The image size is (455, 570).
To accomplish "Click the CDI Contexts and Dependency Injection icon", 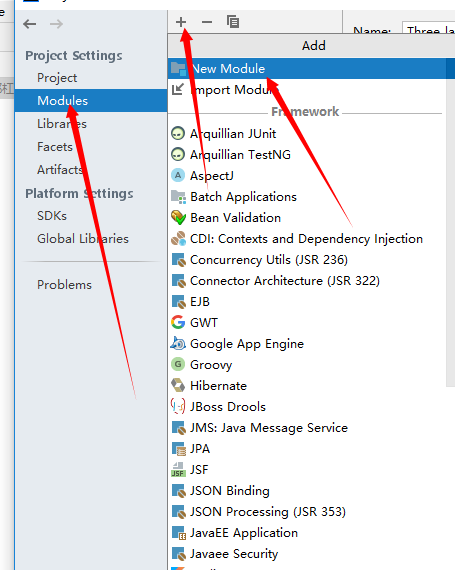I will [x=178, y=239].
